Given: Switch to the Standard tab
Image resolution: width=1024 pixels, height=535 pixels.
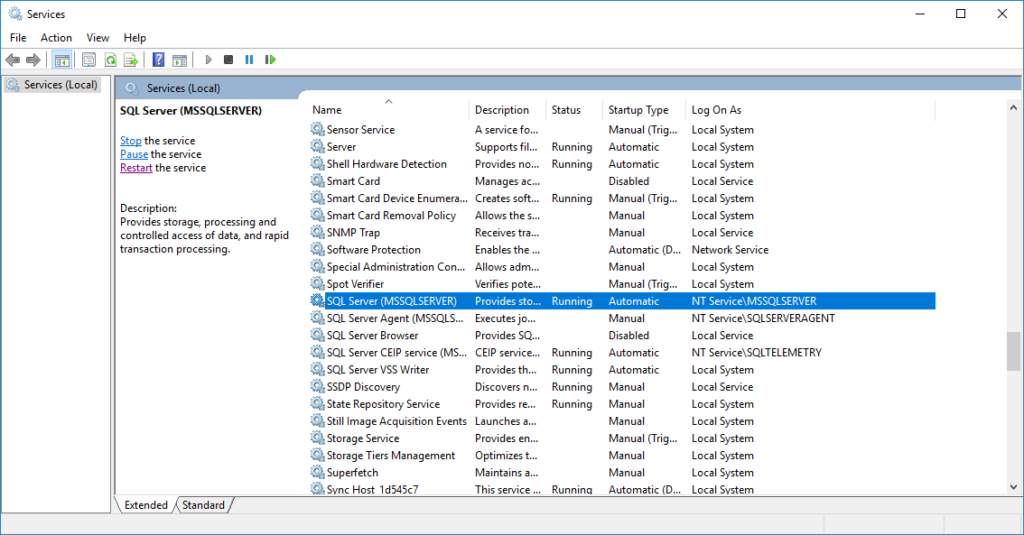Looking at the screenshot, I should point(203,505).
